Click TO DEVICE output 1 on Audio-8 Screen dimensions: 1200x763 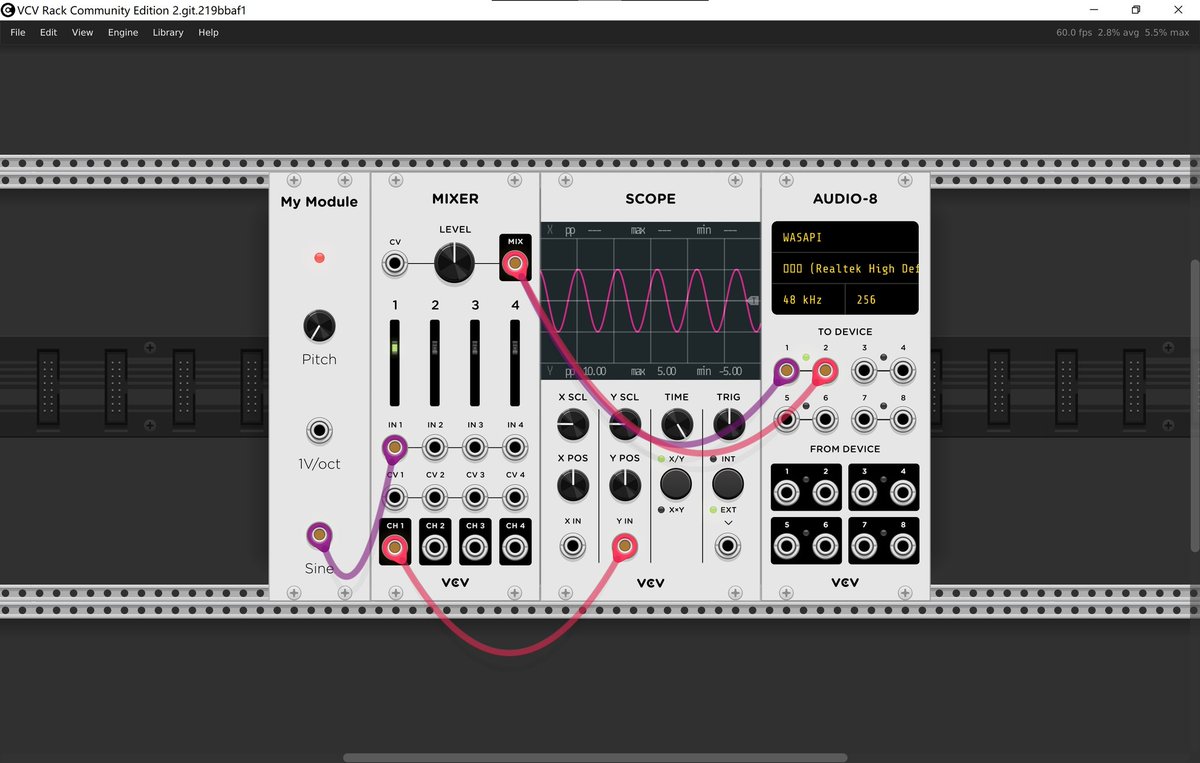point(786,370)
